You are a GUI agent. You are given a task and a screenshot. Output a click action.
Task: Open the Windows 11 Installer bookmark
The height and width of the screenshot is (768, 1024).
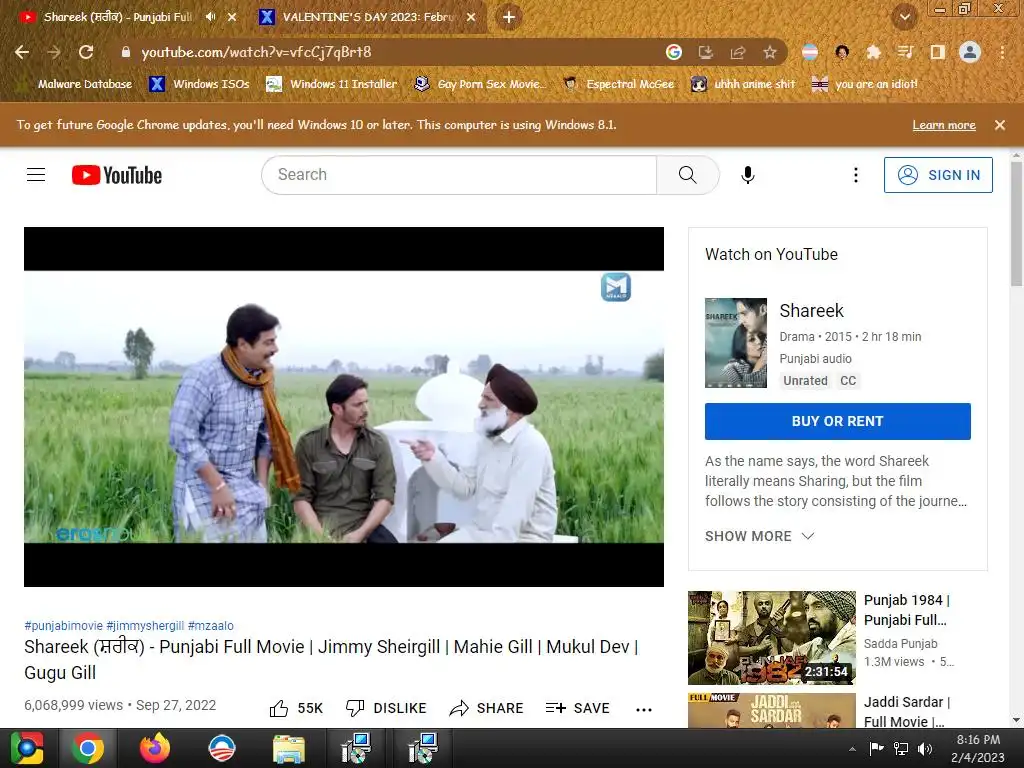332,84
